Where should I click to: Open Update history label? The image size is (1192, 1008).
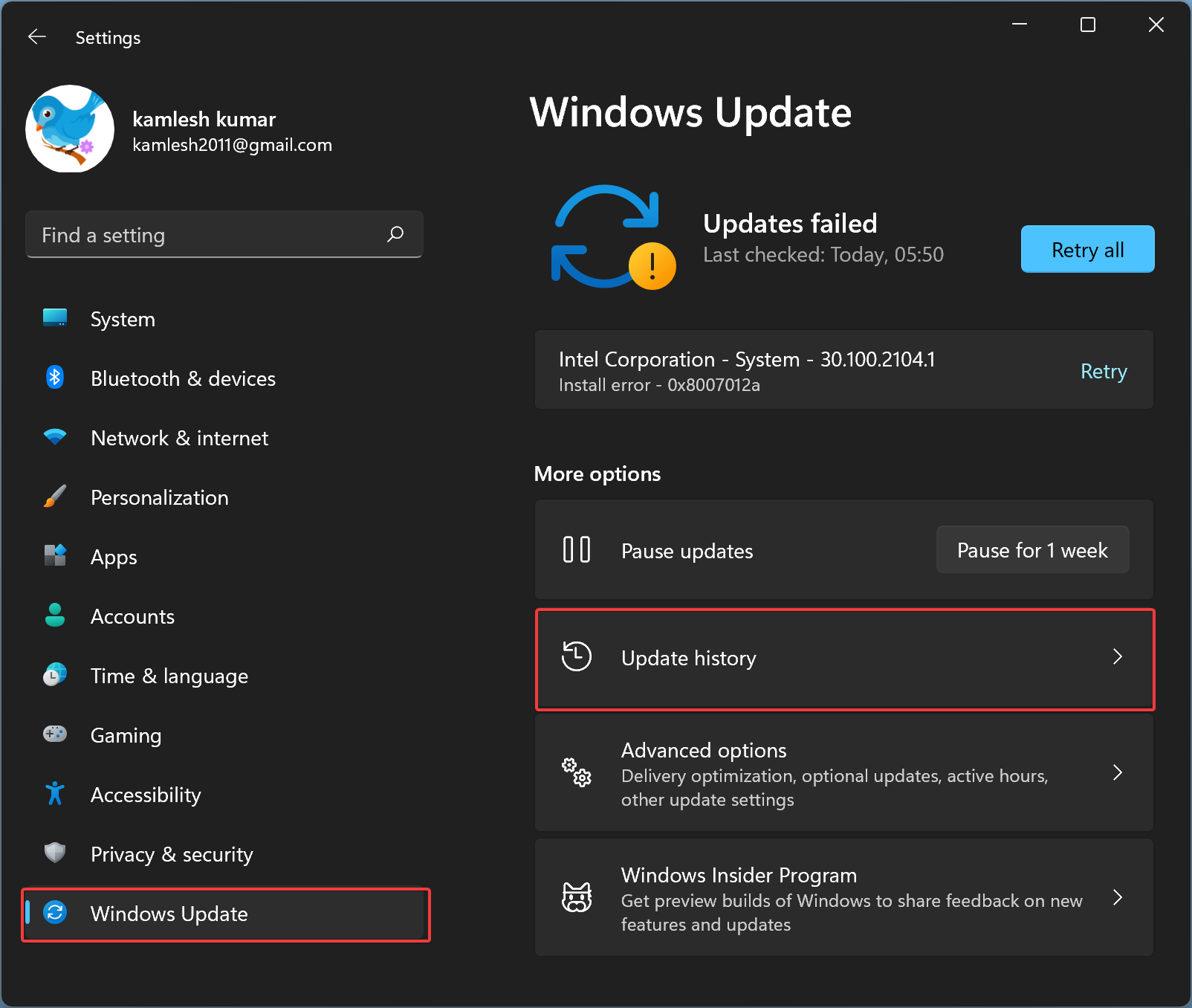(x=688, y=658)
